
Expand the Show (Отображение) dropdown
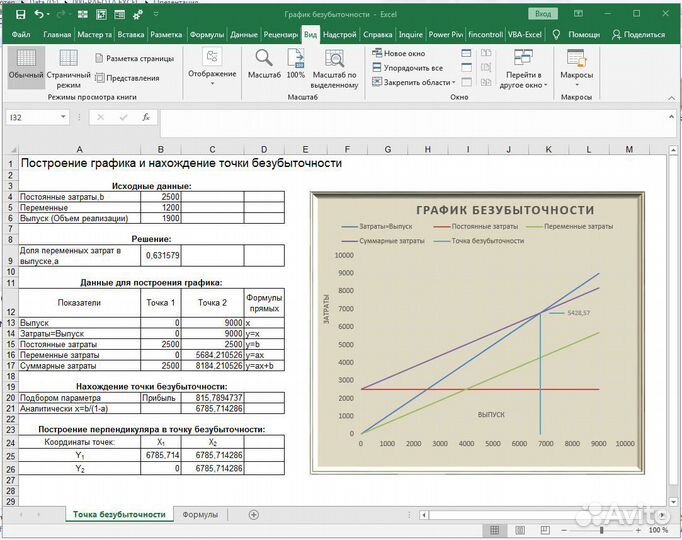coord(212,67)
